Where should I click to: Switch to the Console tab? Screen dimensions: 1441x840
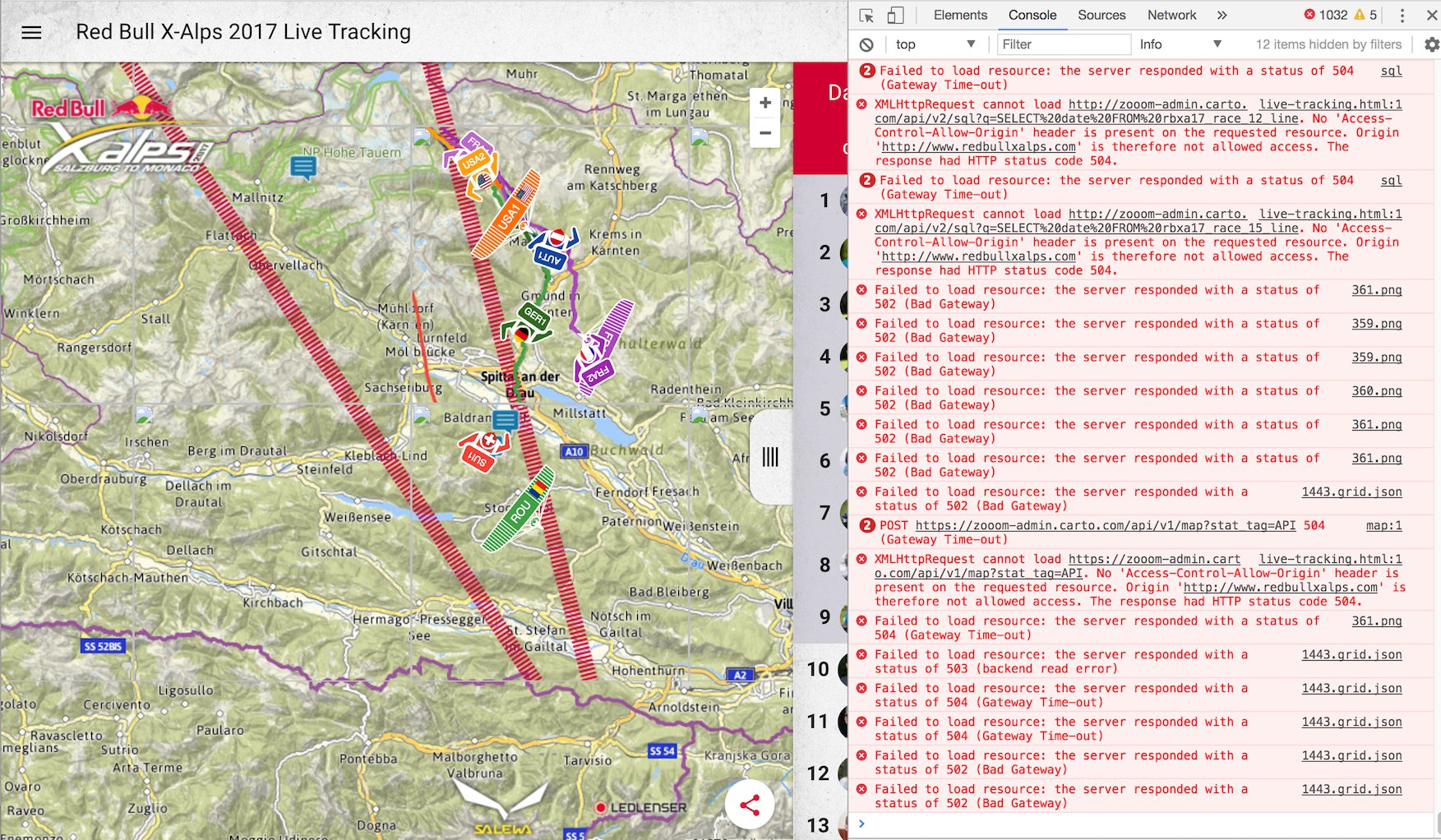click(x=1032, y=16)
